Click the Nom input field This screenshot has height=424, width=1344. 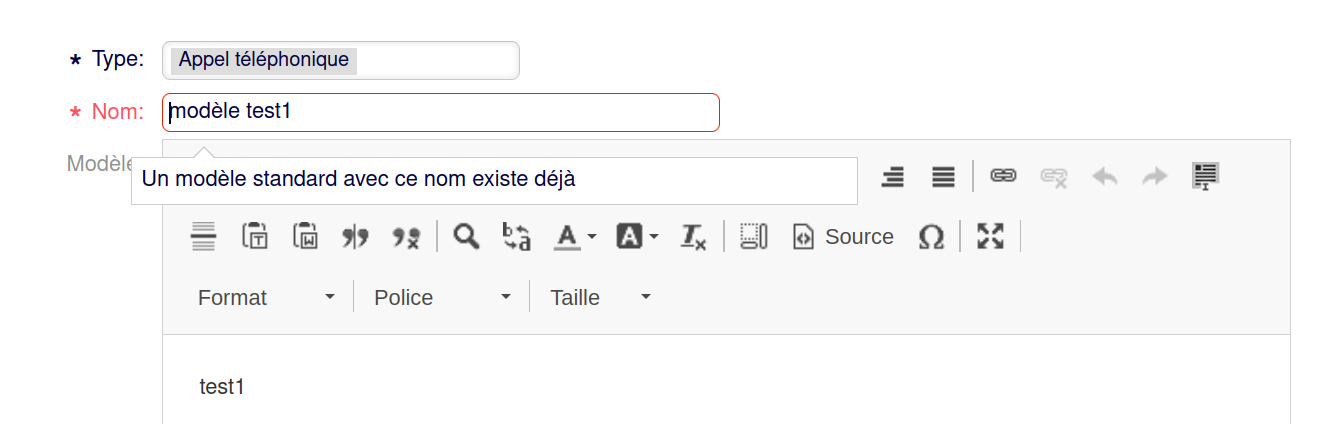click(440, 112)
